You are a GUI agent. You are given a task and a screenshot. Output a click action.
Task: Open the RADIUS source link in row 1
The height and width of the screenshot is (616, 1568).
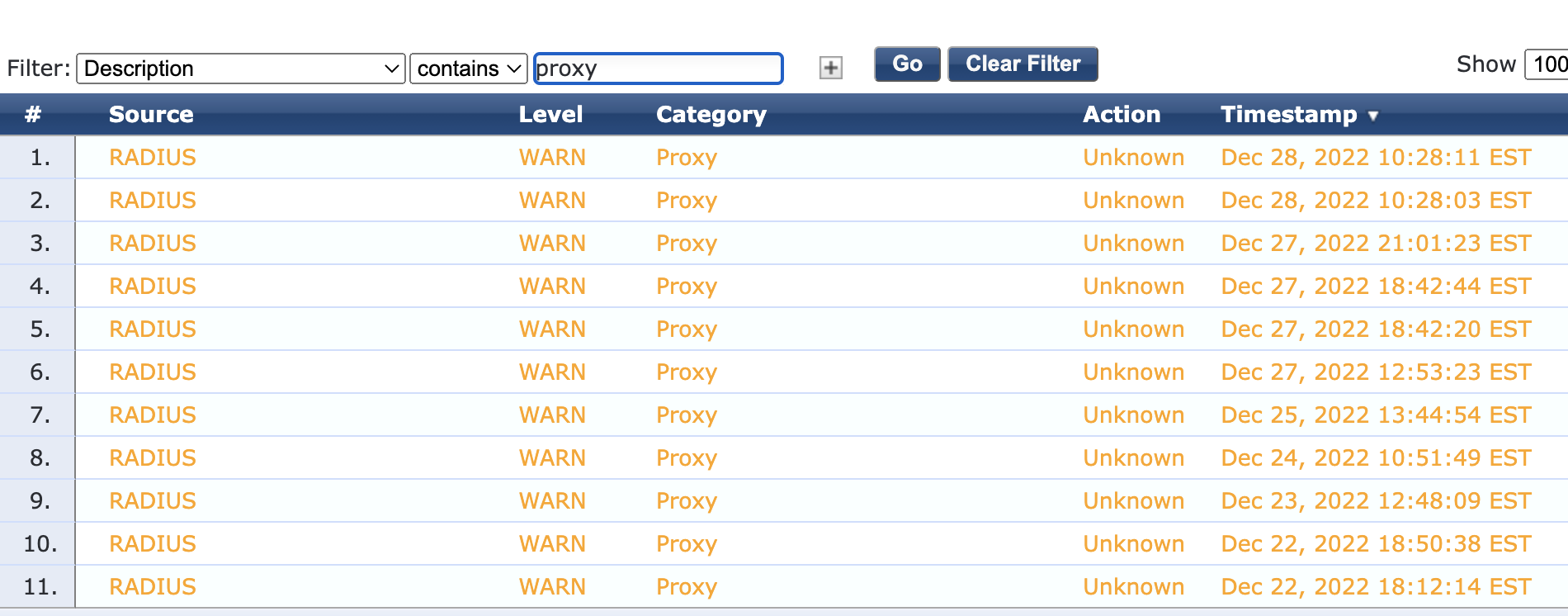pyautogui.click(x=153, y=157)
